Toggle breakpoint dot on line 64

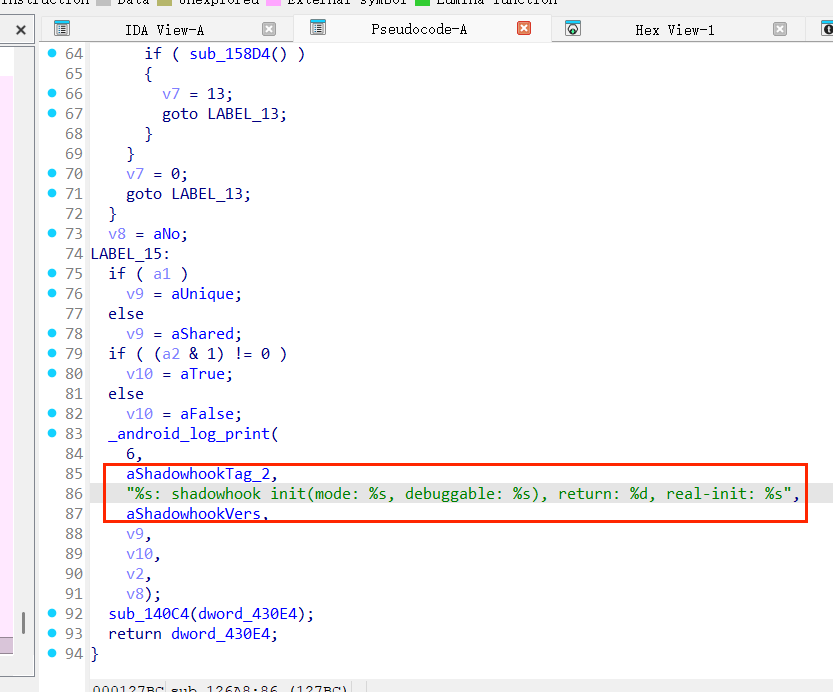[52, 53]
